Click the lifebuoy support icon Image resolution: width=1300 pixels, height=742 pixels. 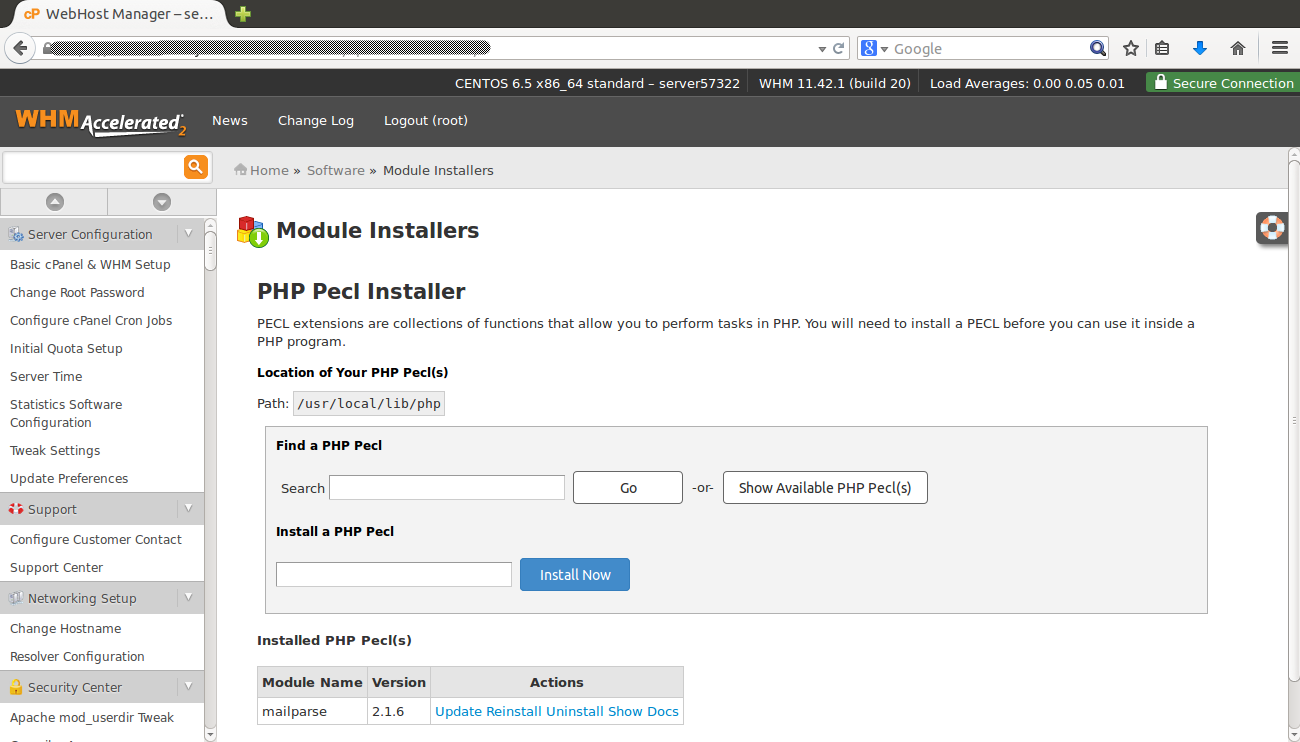1272,227
